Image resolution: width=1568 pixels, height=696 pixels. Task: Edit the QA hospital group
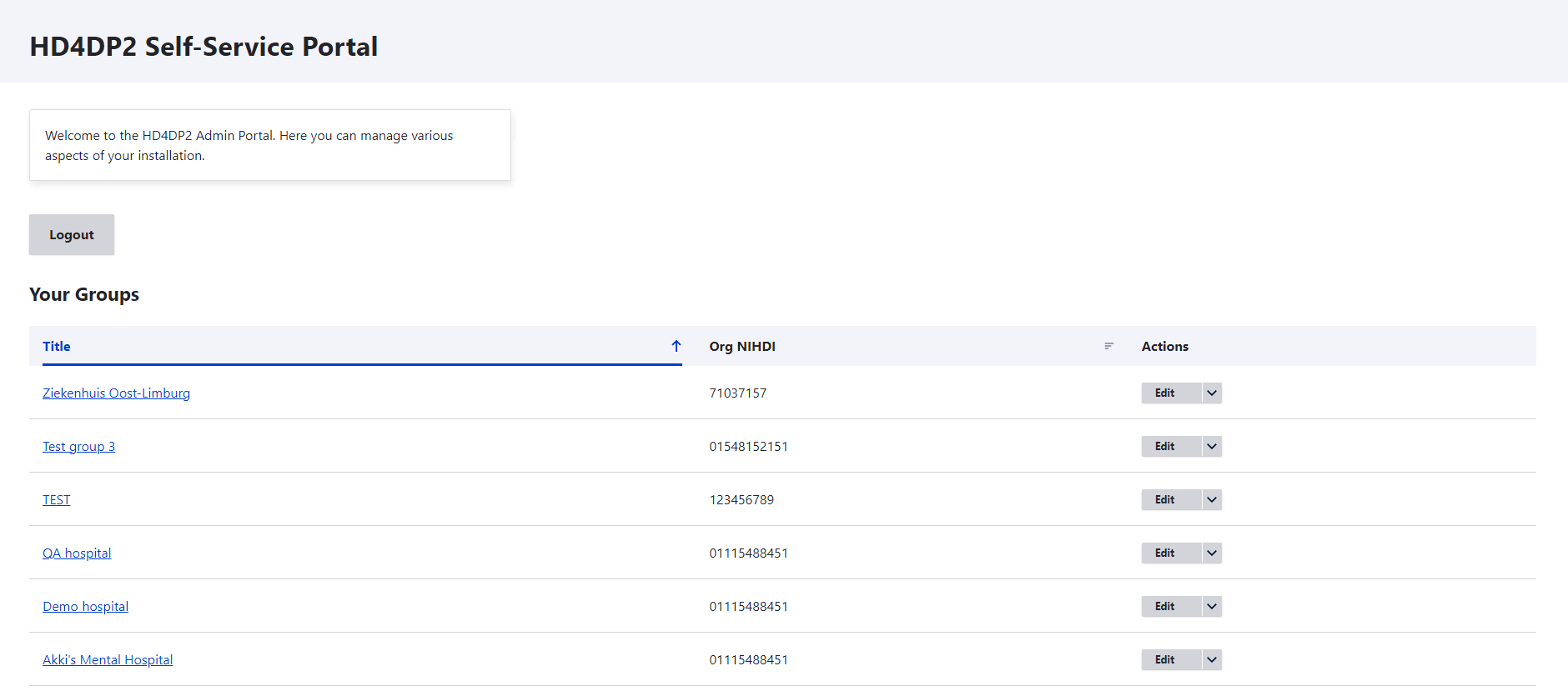[x=1164, y=553]
